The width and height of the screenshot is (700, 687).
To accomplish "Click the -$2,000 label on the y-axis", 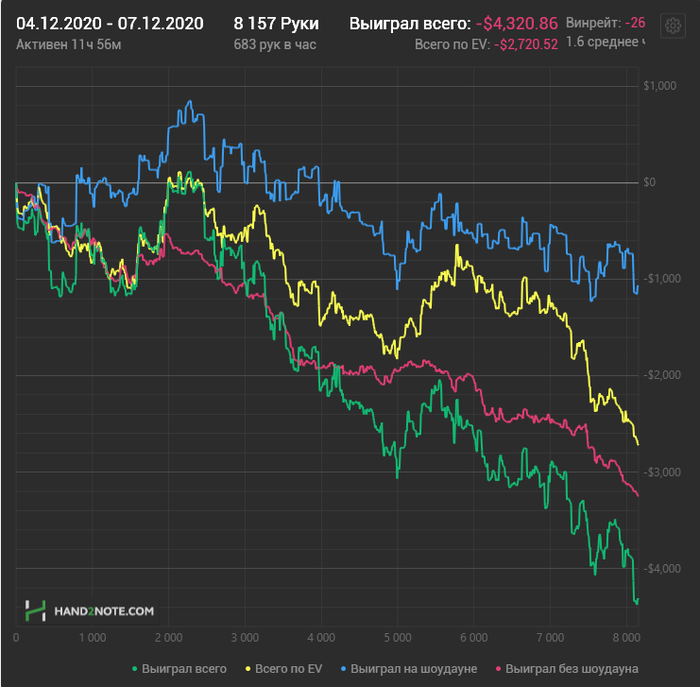I will (659, 374).
